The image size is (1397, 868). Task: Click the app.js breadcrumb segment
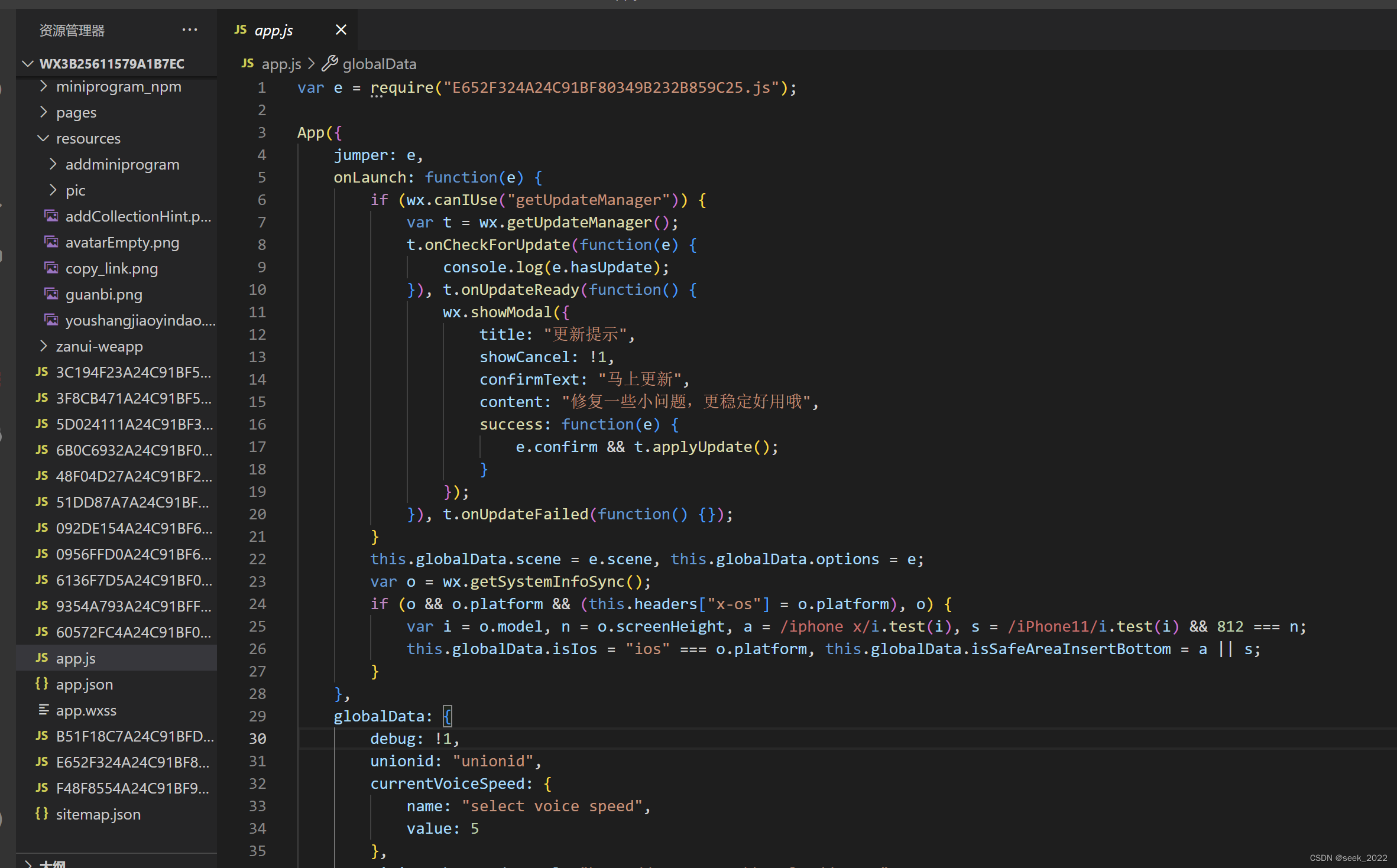(281, 64)
